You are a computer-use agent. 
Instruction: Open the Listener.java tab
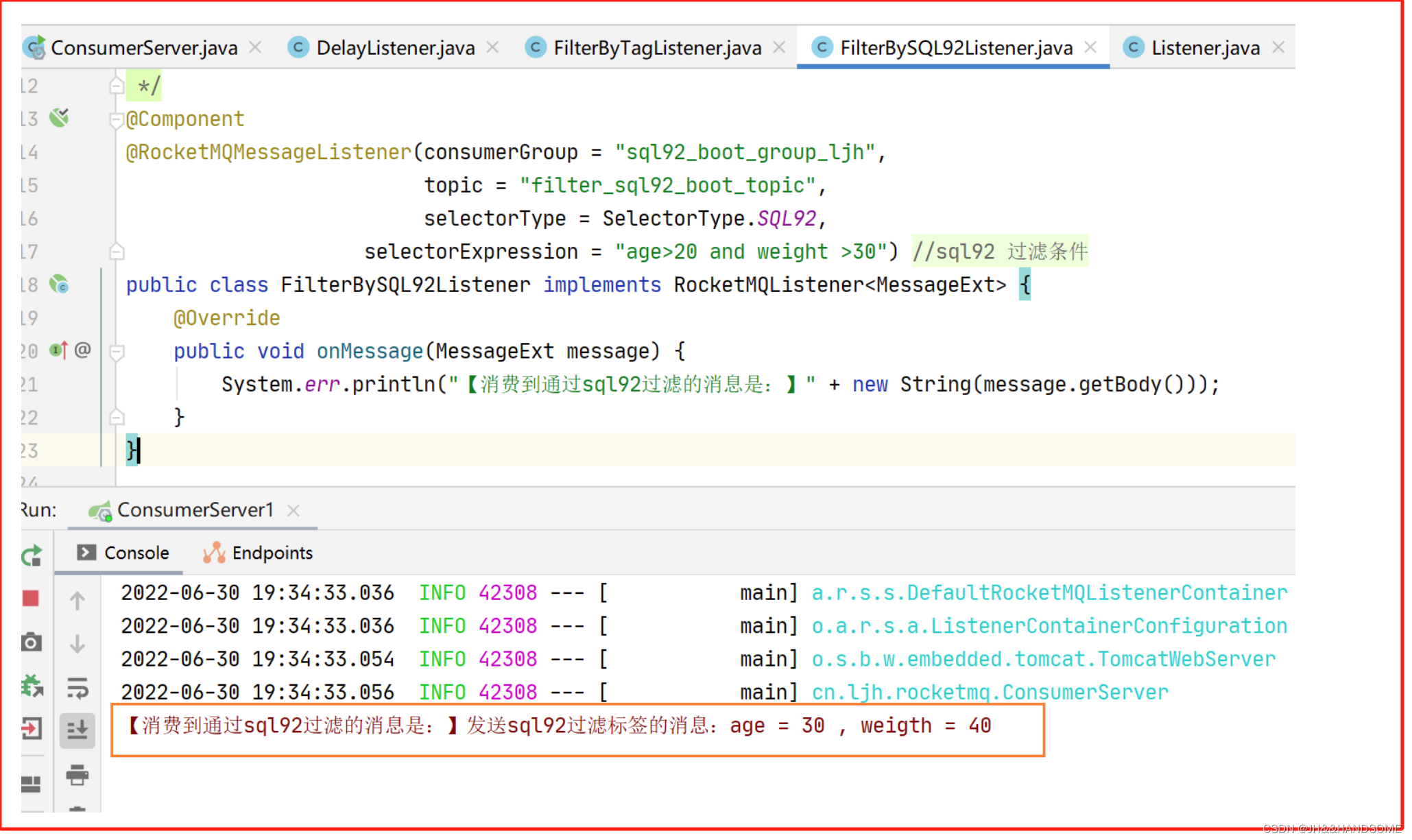point(1205,48)
